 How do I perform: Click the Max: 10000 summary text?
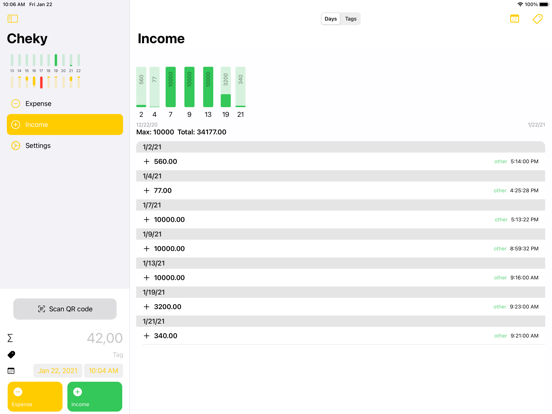[155, 132]
